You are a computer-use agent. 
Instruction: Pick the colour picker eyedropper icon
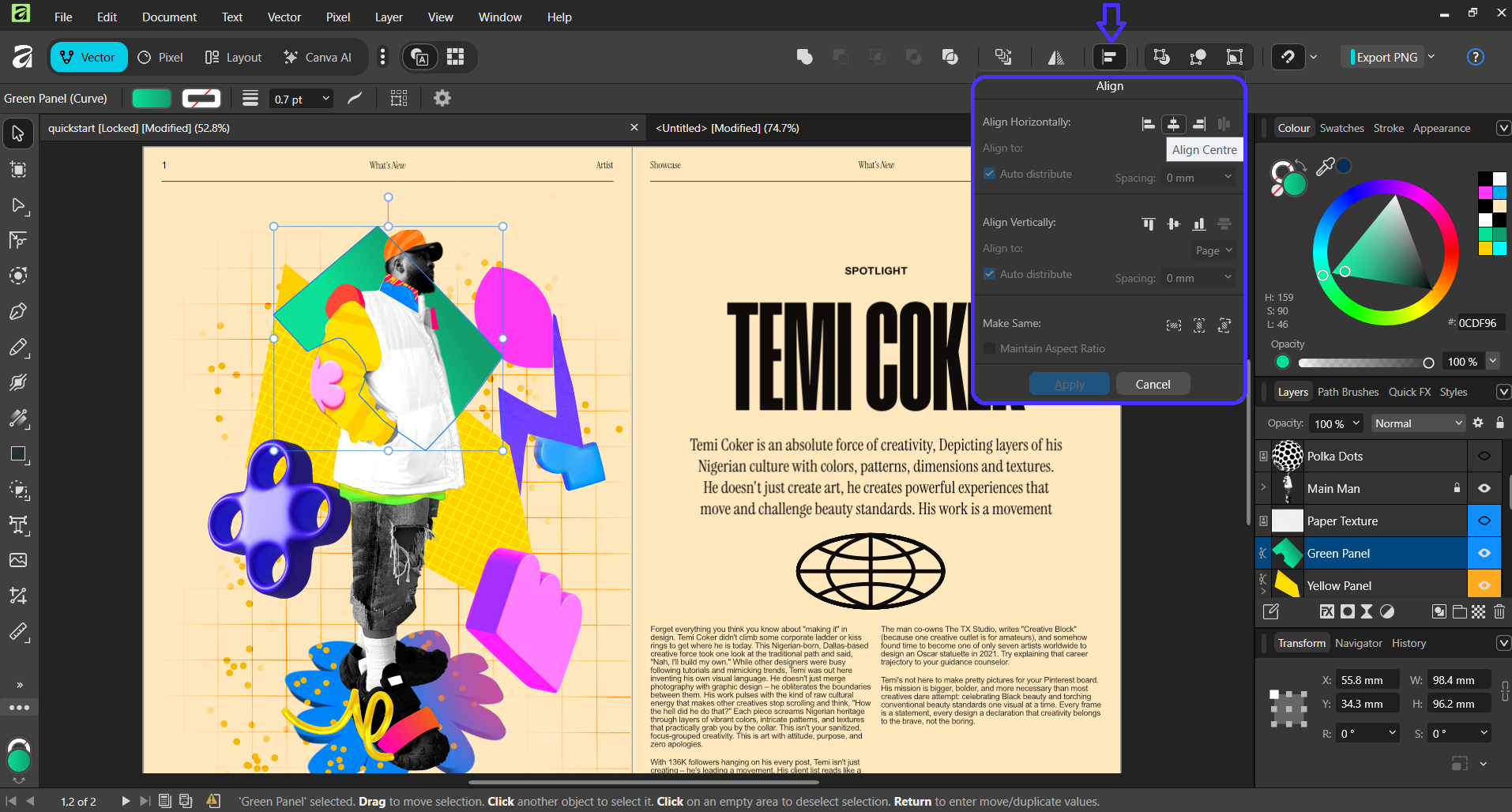click(1325, 166)
